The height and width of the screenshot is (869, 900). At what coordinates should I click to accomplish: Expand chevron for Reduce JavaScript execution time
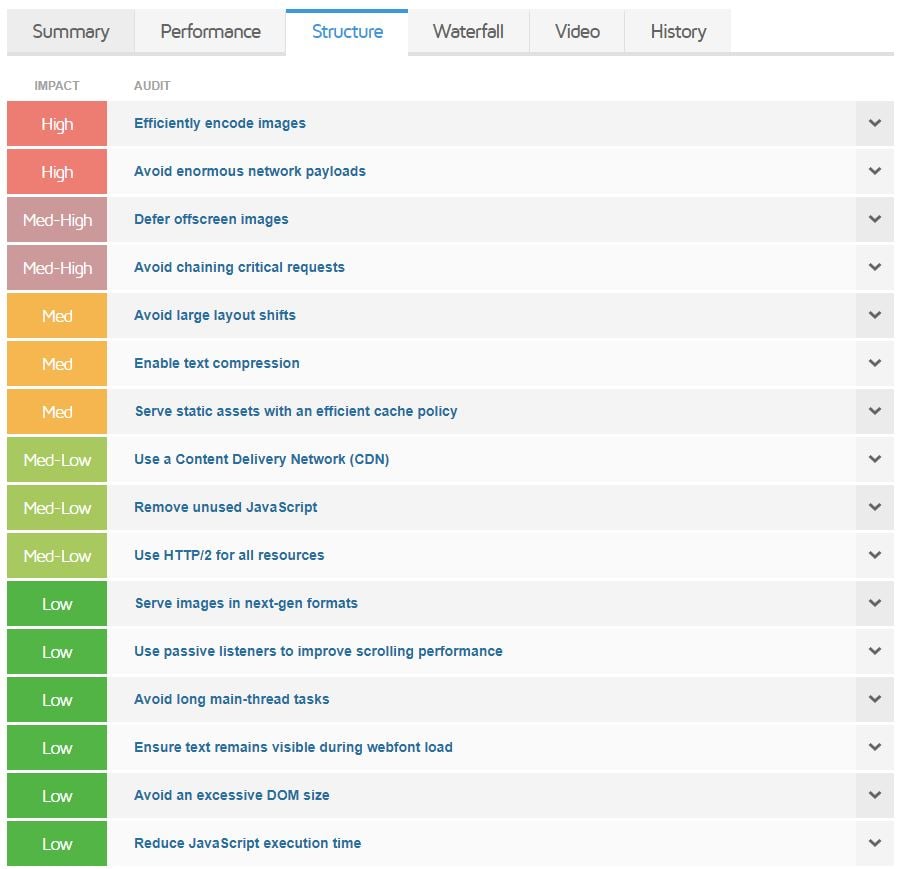coord(874,843)
